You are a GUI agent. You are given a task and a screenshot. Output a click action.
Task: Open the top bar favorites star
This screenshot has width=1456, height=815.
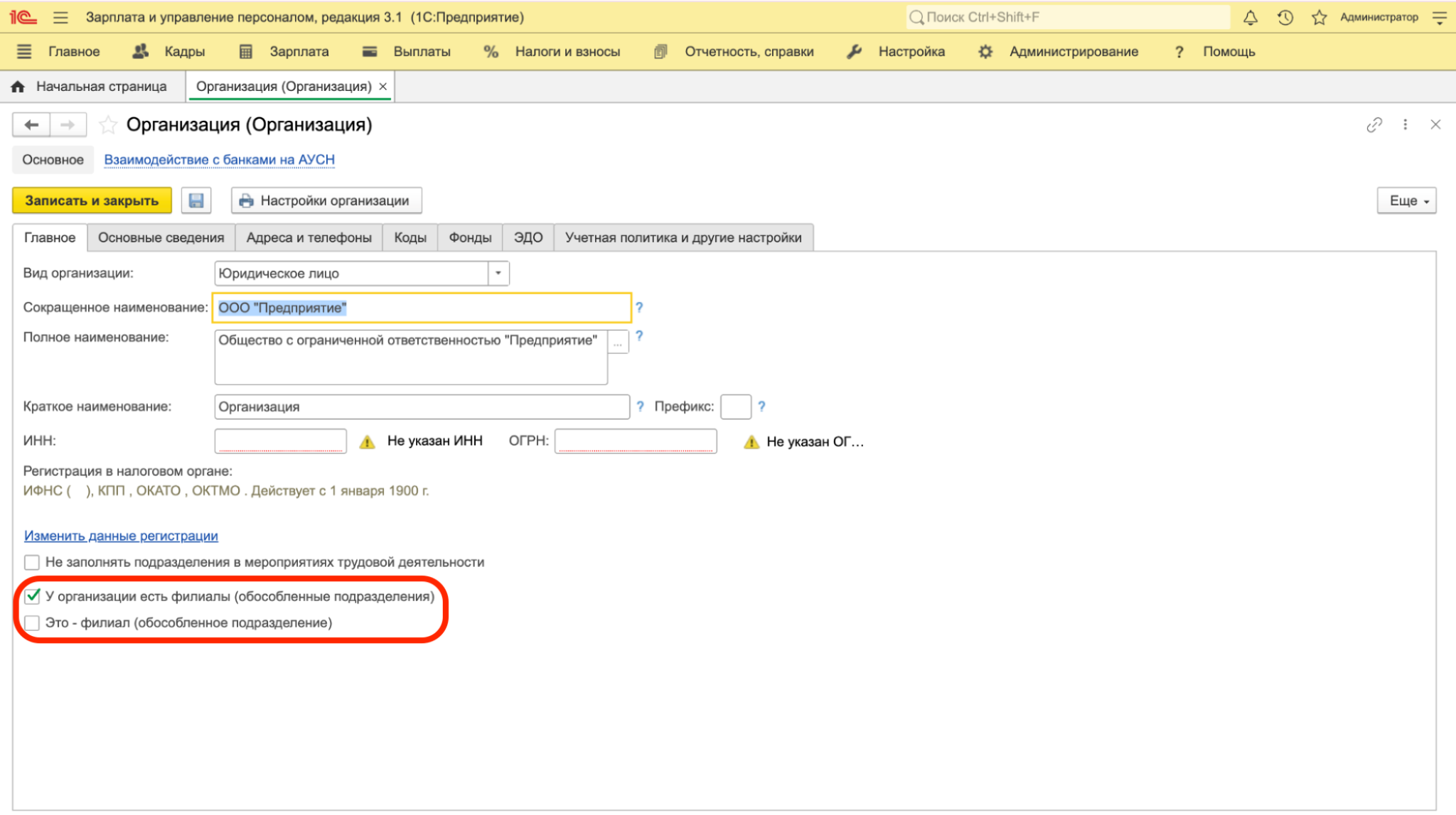(1319, 18)
